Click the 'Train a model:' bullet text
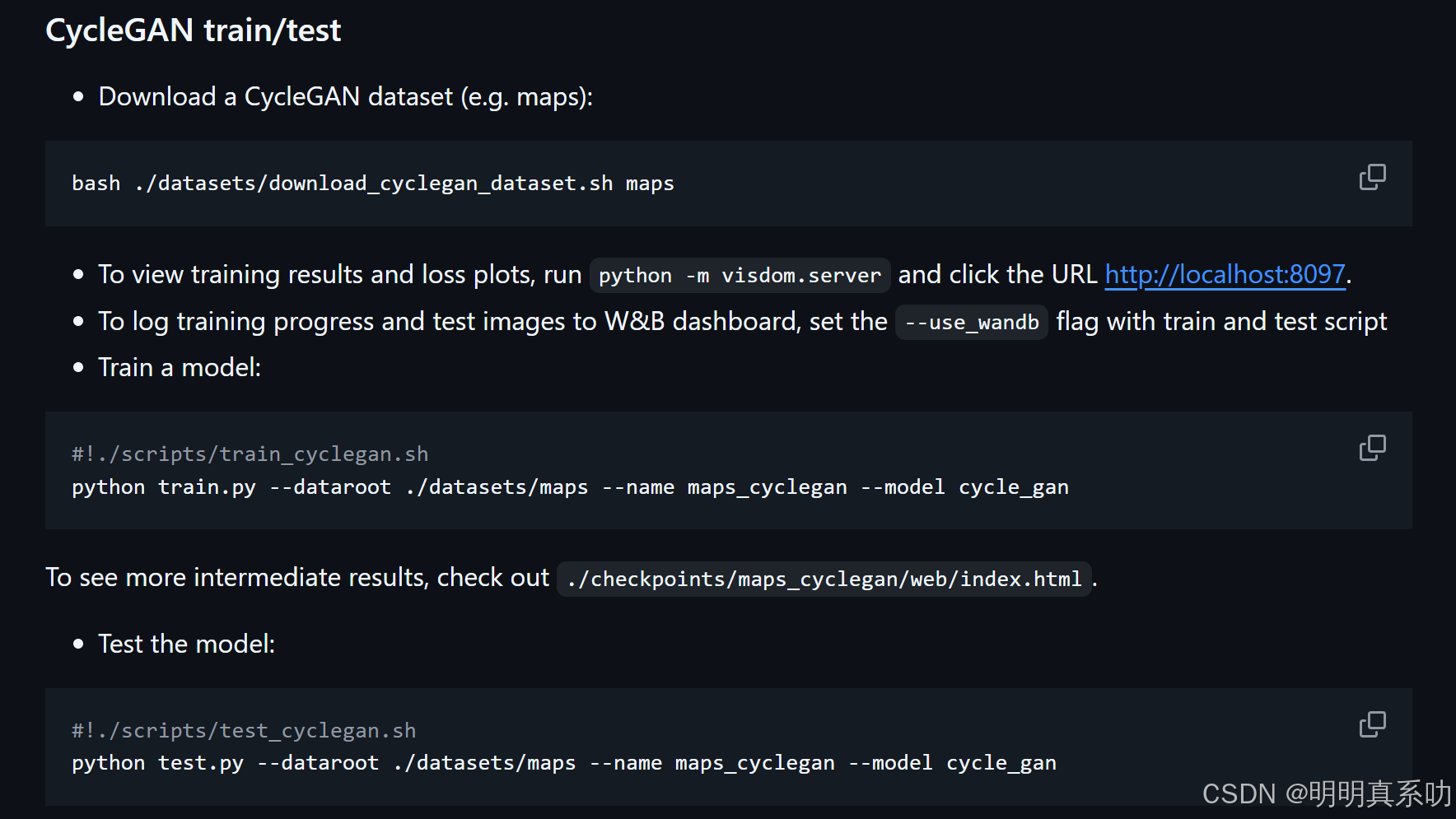The width and height of the screenshot is (1456, 819). point(180,368)
